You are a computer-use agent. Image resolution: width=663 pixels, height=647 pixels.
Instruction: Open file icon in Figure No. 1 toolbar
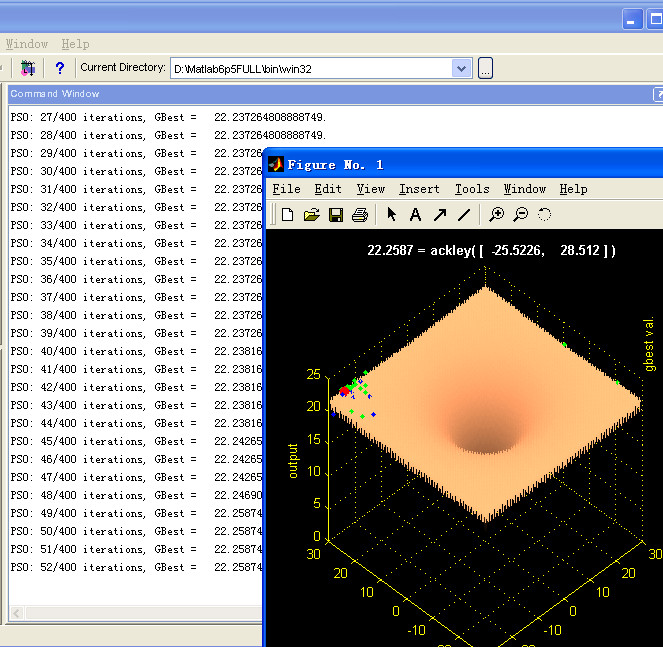pyautogui.click(x=312, y=215)
